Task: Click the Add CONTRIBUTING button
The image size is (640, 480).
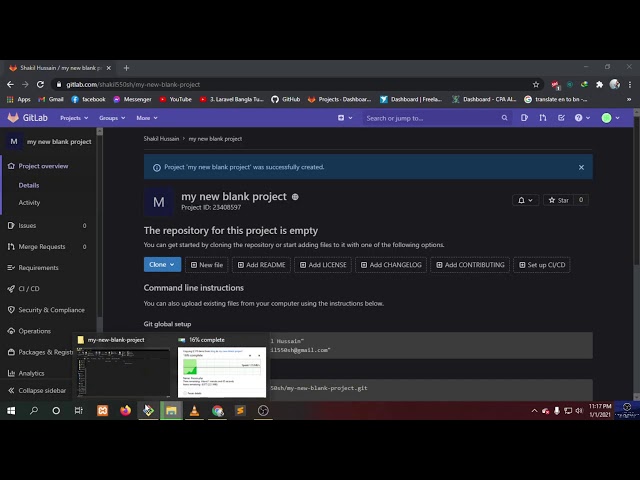Action: [x=470, y=265]
